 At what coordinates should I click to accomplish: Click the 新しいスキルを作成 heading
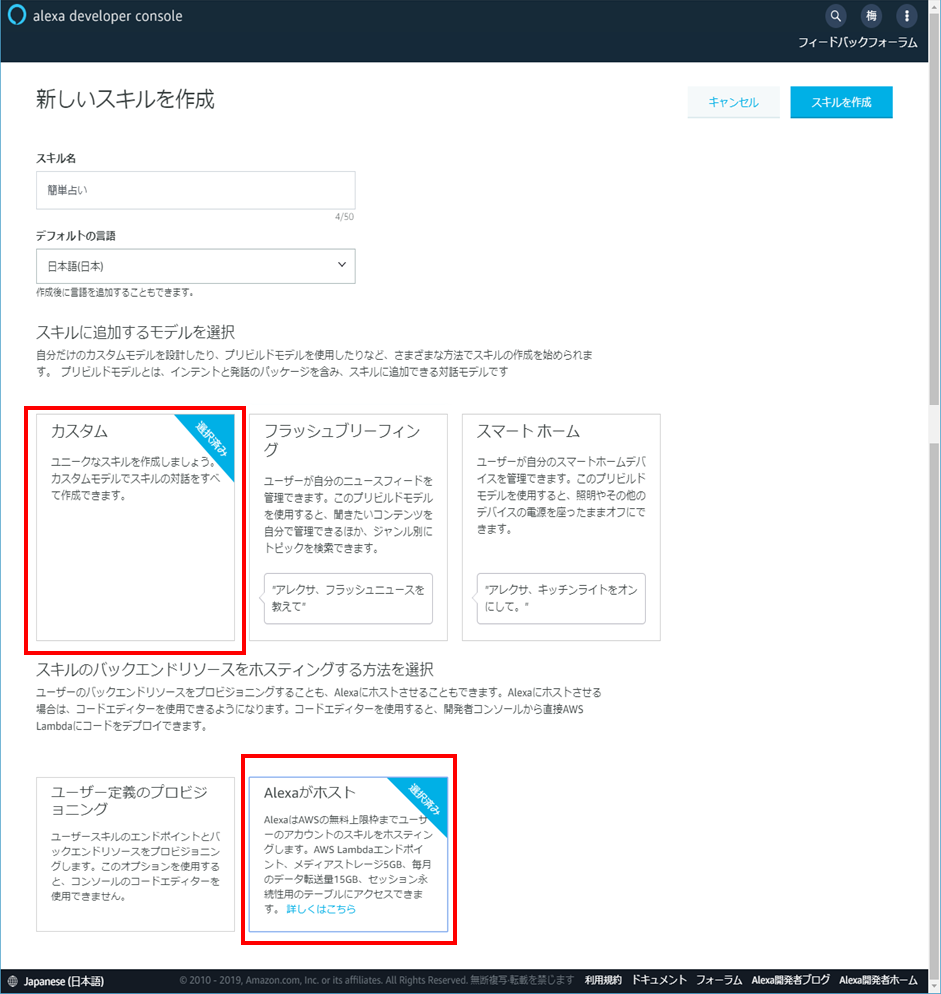[x=125, y=100]
